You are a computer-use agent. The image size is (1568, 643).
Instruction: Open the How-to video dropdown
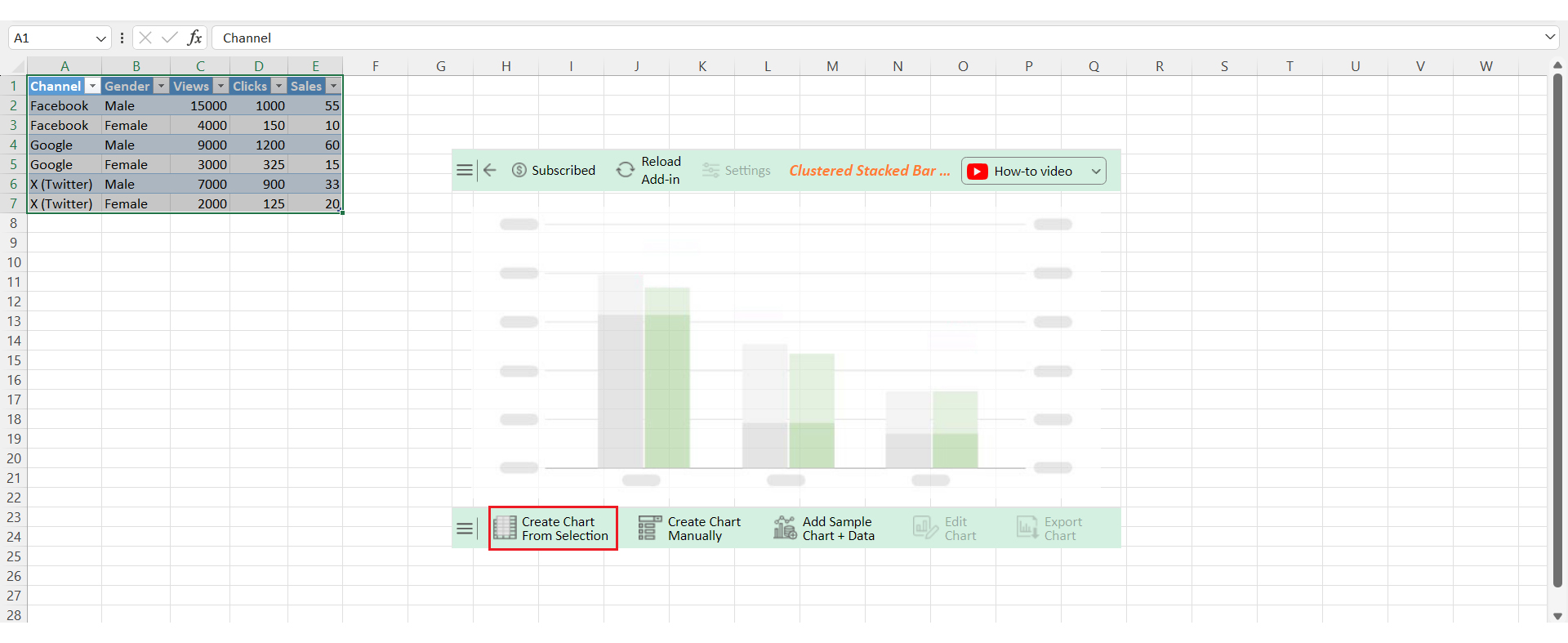pos(1096,171)
